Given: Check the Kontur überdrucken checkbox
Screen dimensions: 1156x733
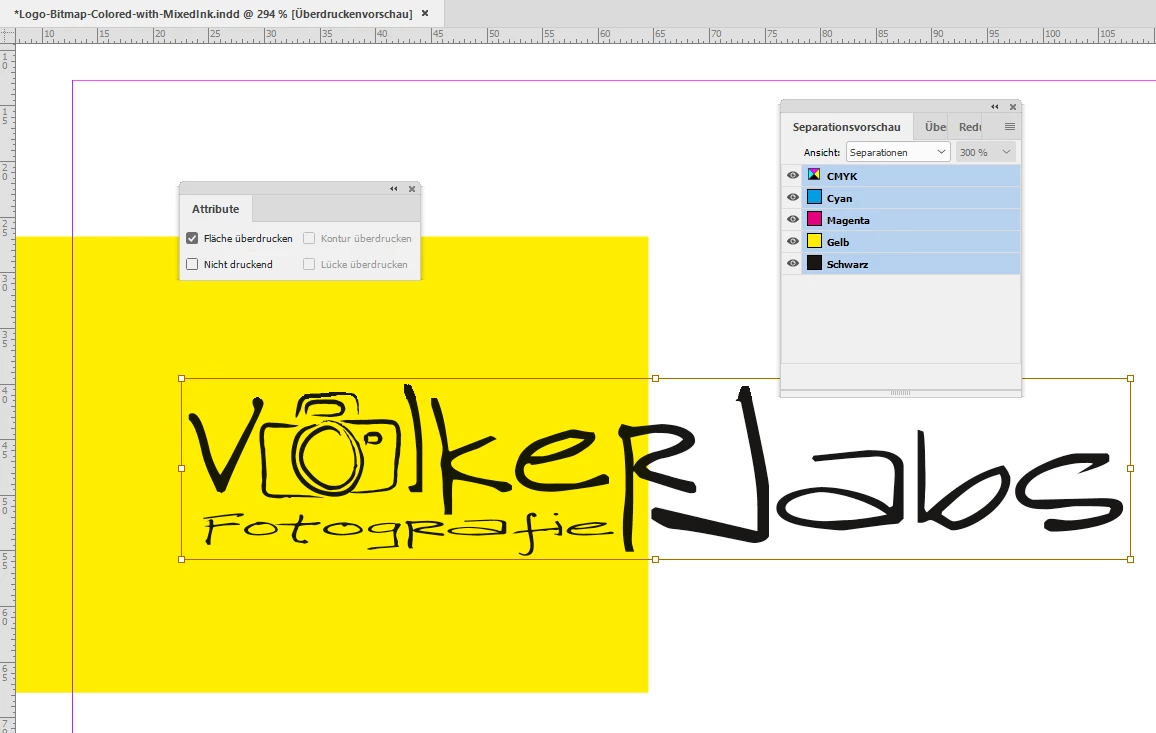Looking at the screenshot, I should [309, 238].
